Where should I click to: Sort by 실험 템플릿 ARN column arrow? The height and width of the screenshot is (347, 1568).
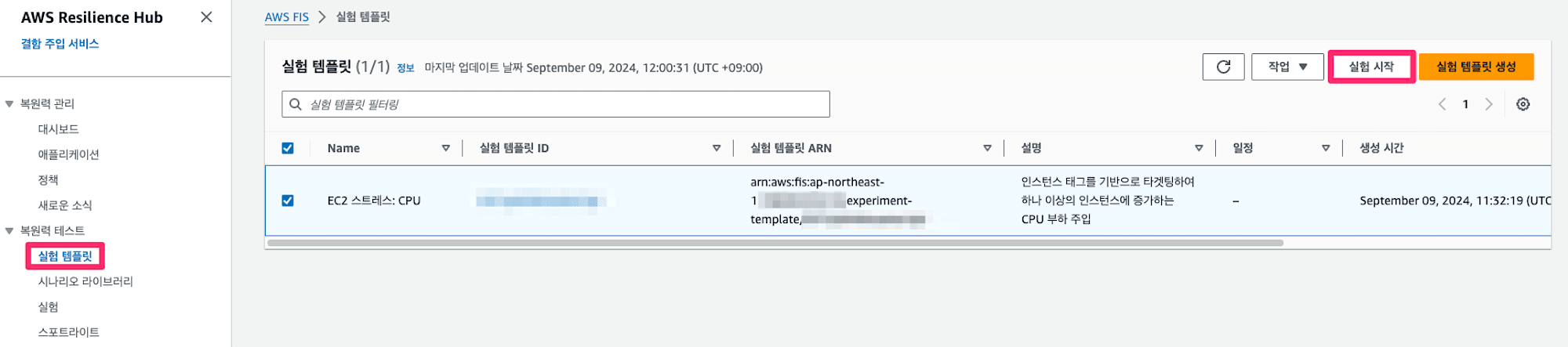pos(987,148)
